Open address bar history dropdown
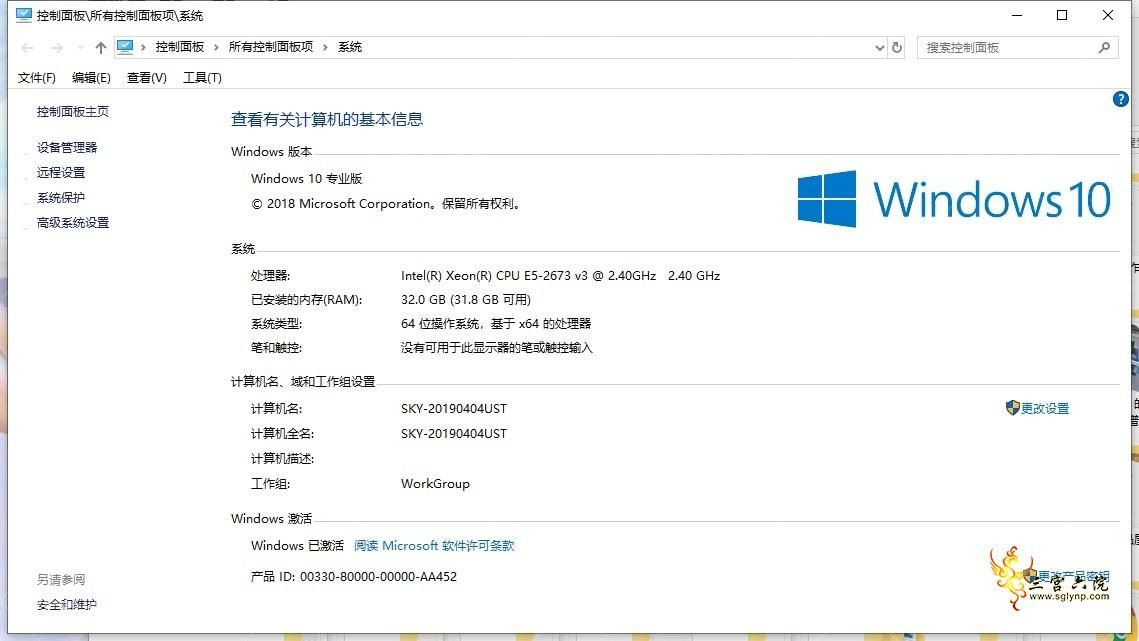 click(x=880, y=48)
